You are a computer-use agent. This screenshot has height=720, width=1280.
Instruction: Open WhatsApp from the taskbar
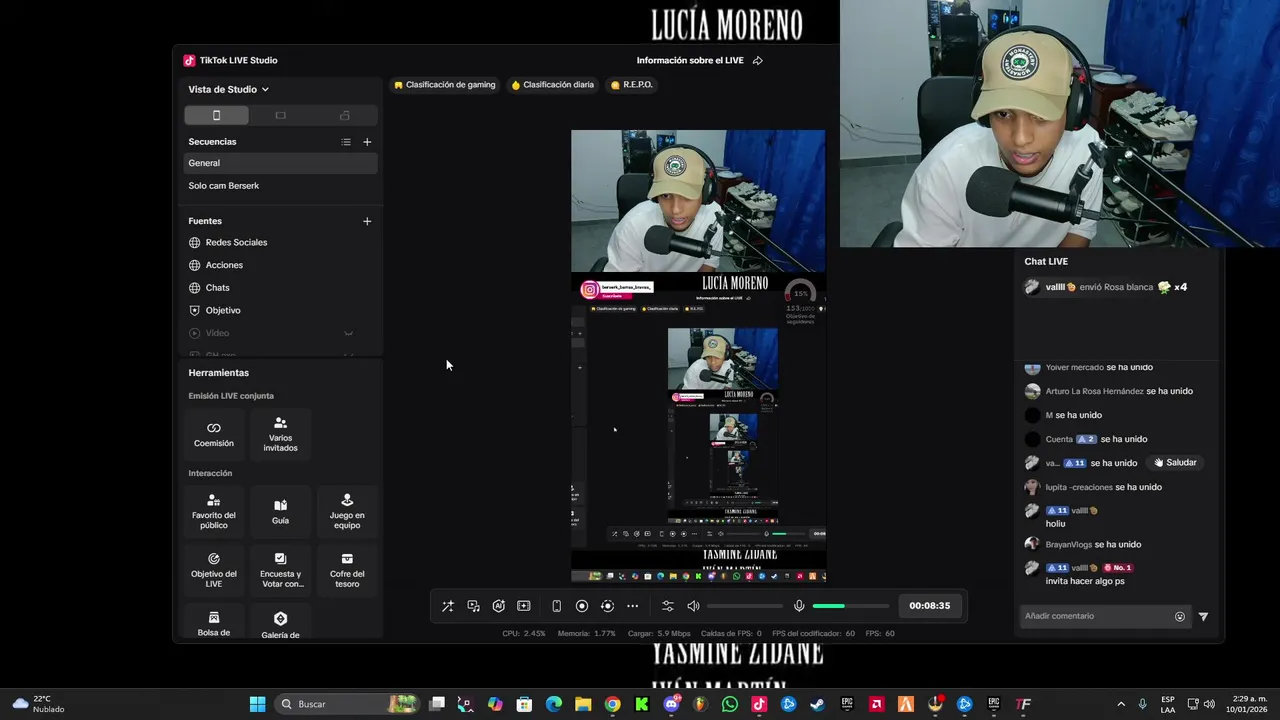[x=729, y=704]
